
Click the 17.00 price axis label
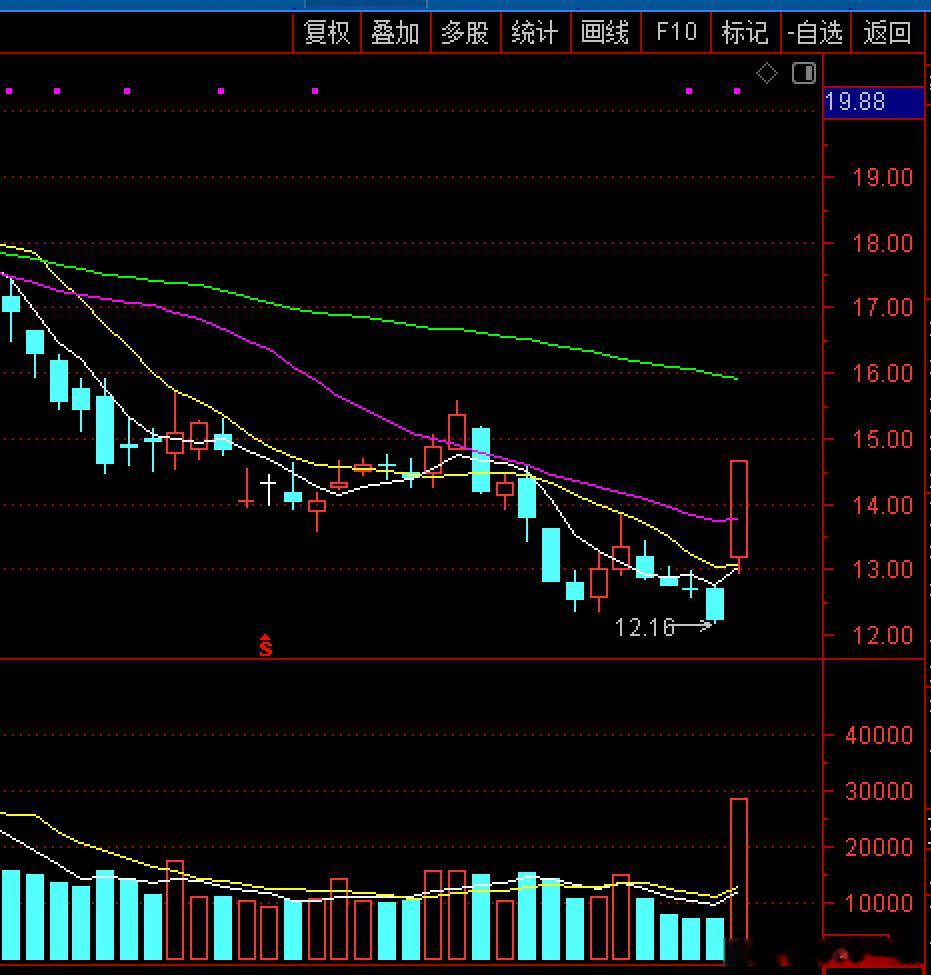pos(882,307)
